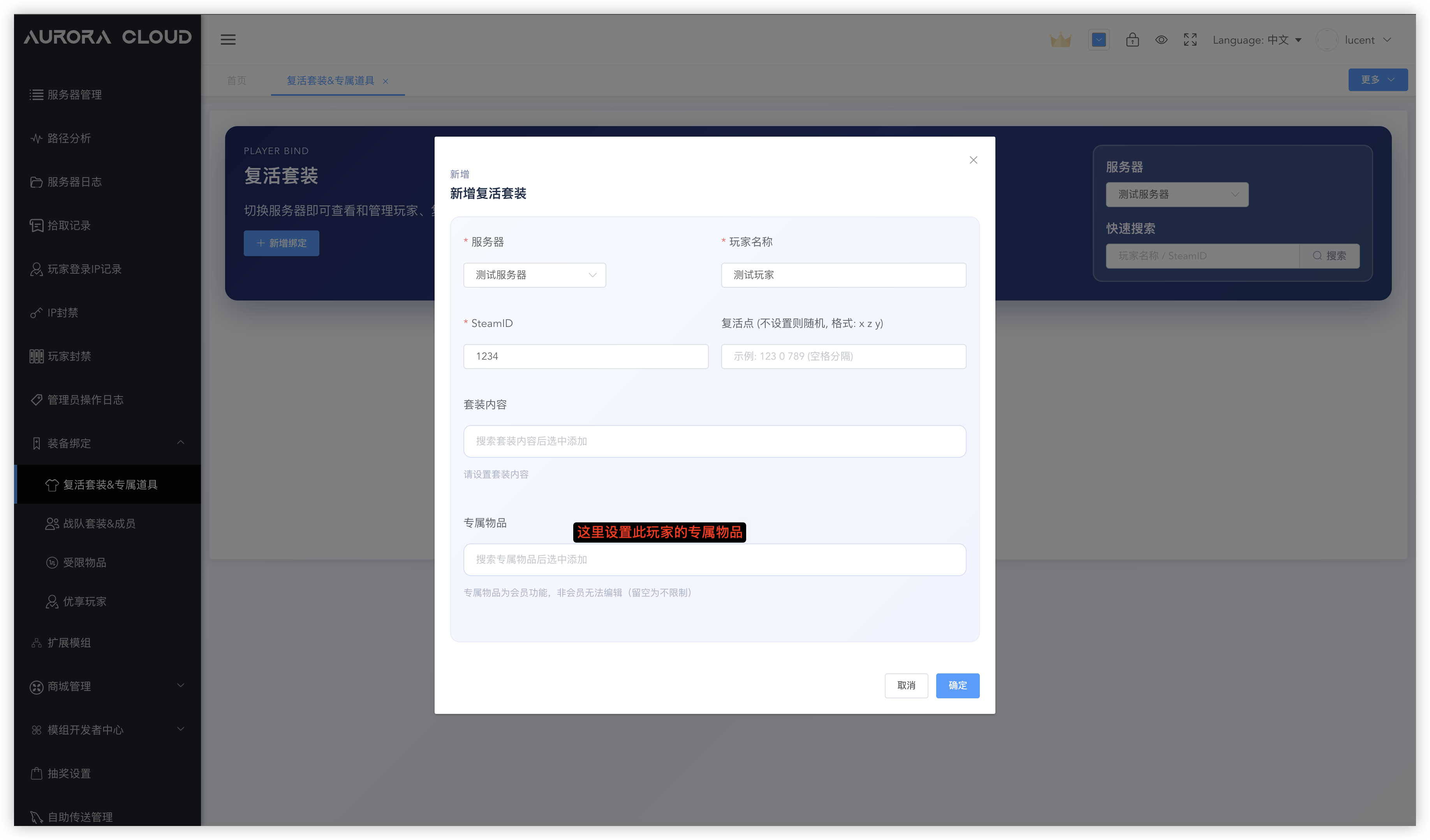The height and width of the screenshot is (840, 1430).
Task: Open the Language 中文 dropdown
Action: (x=1256, y=40)
